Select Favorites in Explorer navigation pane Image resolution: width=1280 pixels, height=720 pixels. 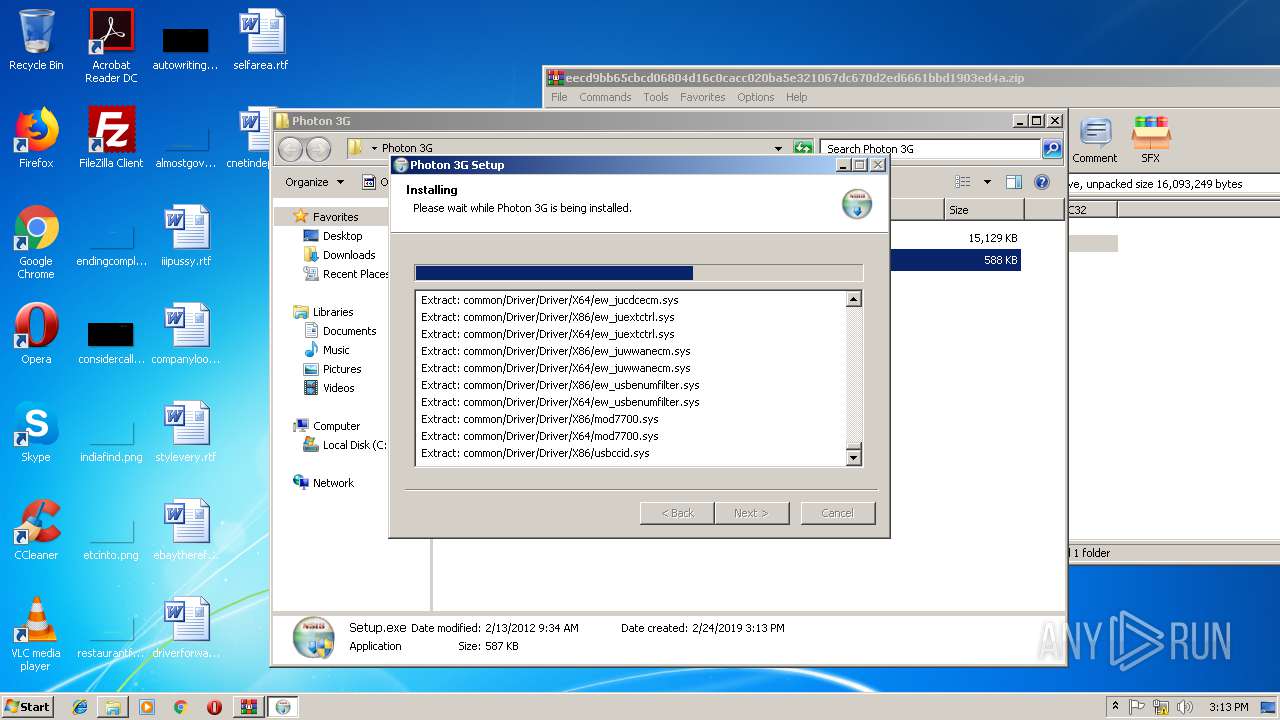(x=335, y=217)
